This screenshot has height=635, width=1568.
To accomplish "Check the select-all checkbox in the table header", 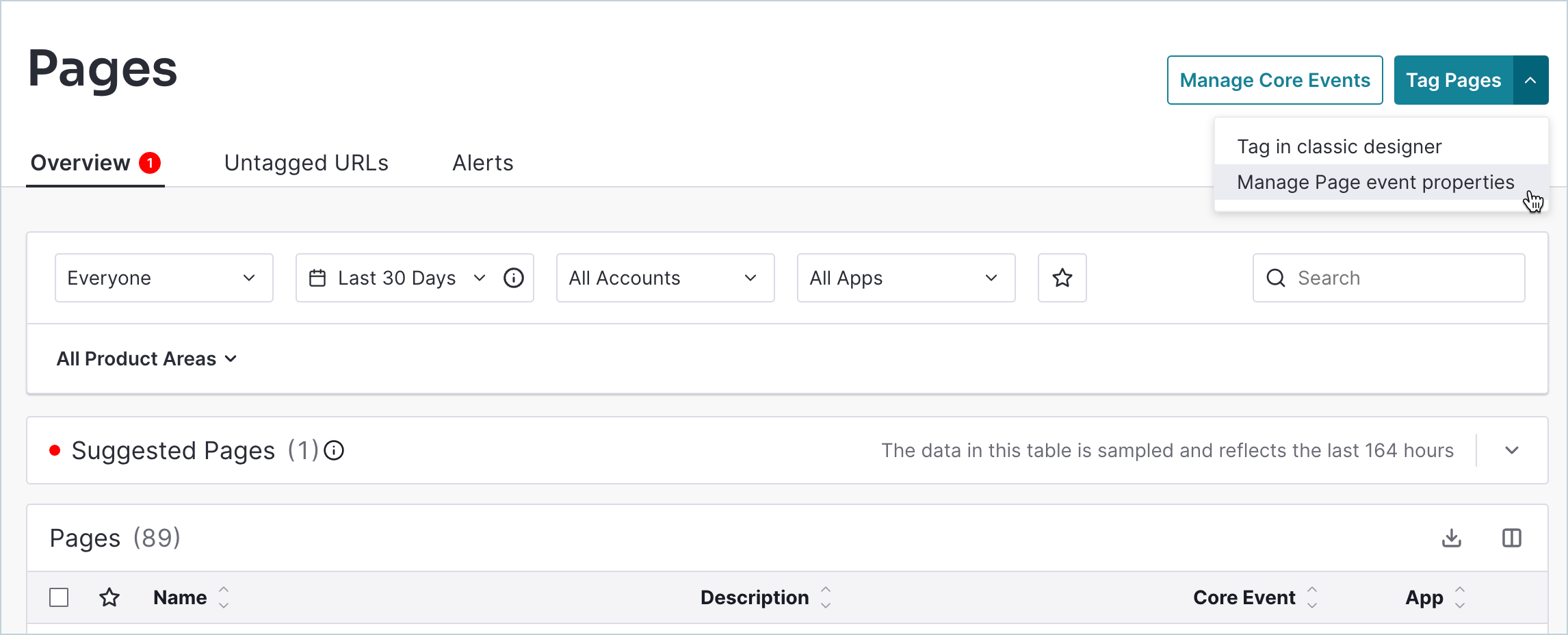I will (x=59, y=597).
